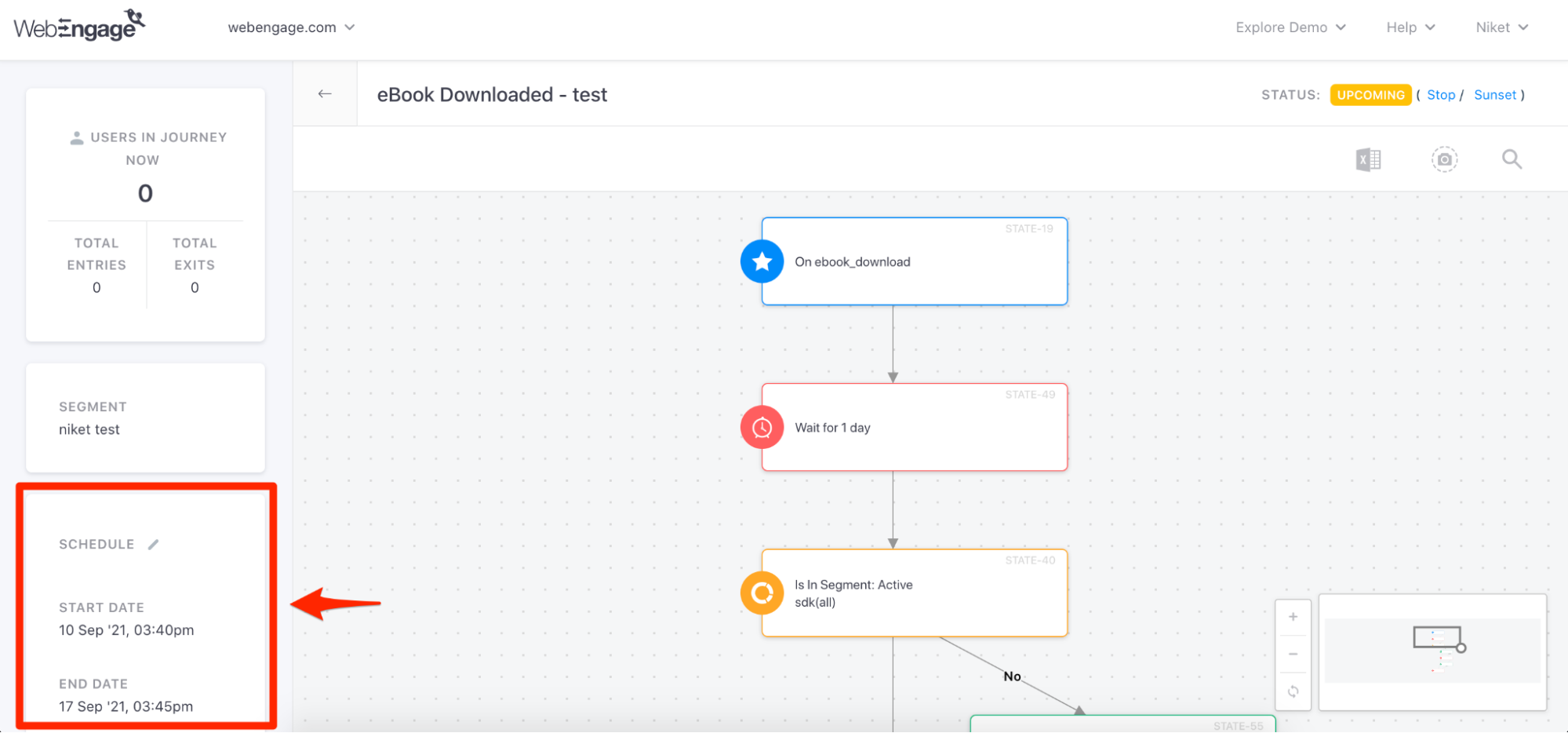Take a journey snapshot with camera icon
Image resolution: width=1568 pixels, height=733 pixels.
pos(1444,160)
